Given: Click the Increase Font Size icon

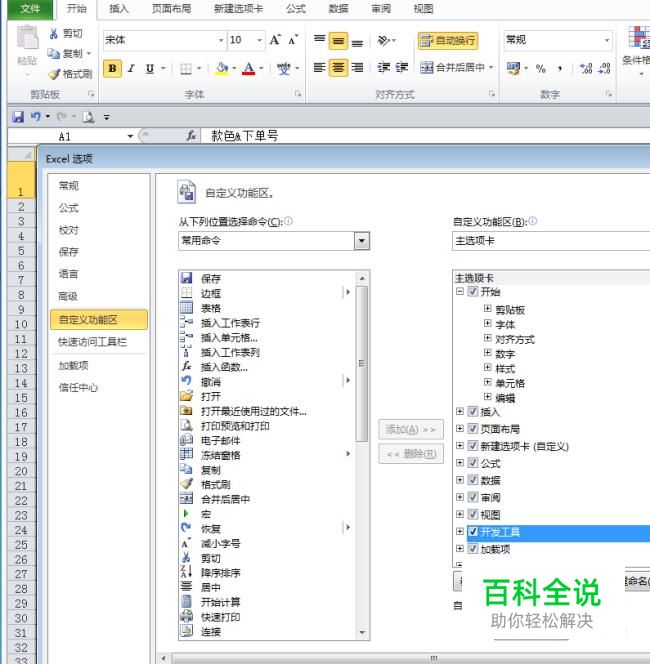Looking at the screenshot, I should click(x=275, y=40).
